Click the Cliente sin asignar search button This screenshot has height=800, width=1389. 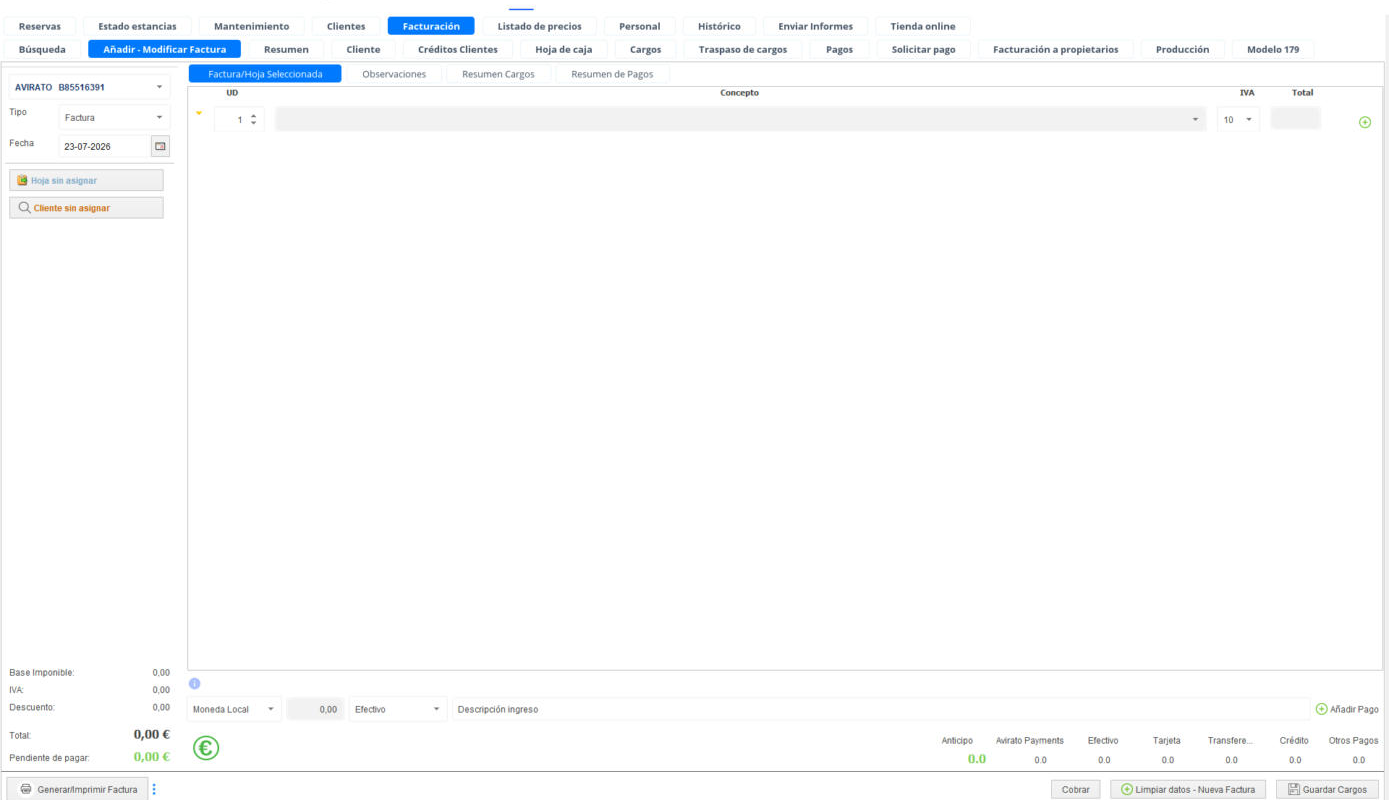pos(86,208)
